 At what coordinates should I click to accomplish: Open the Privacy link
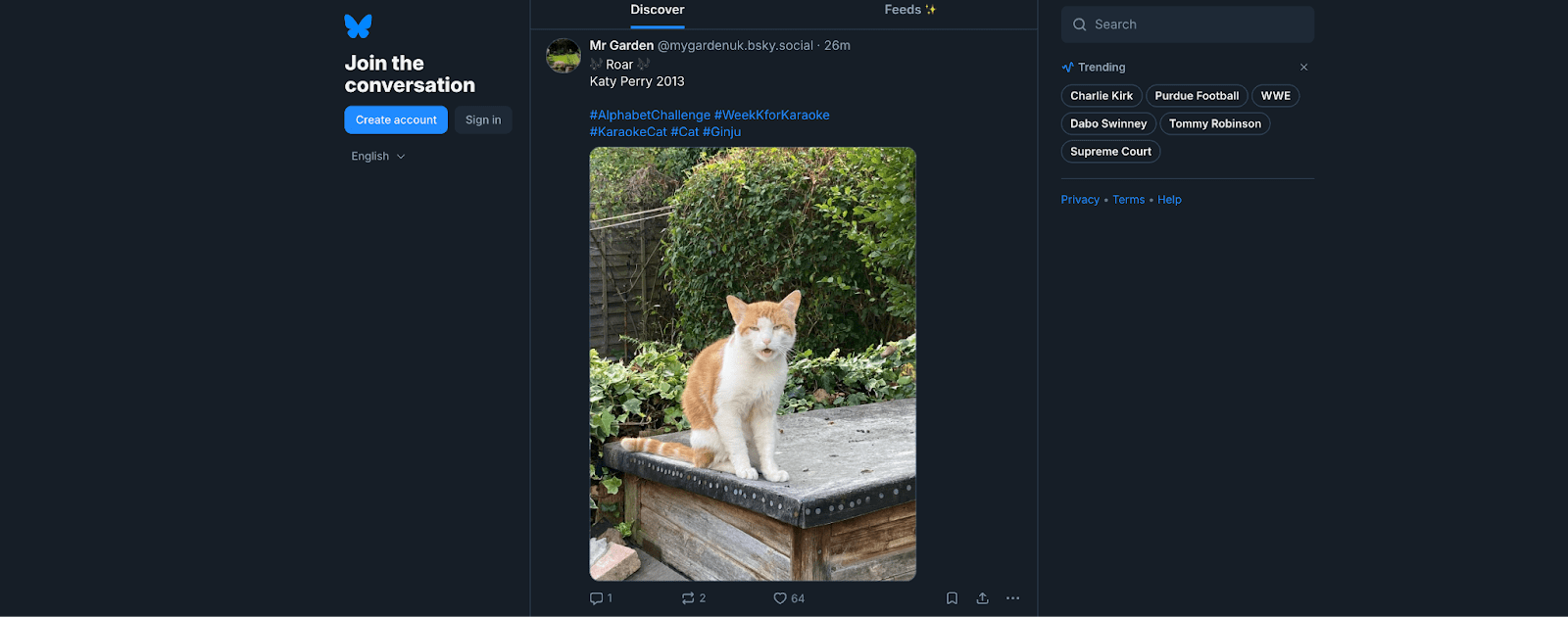(1080, 200)
